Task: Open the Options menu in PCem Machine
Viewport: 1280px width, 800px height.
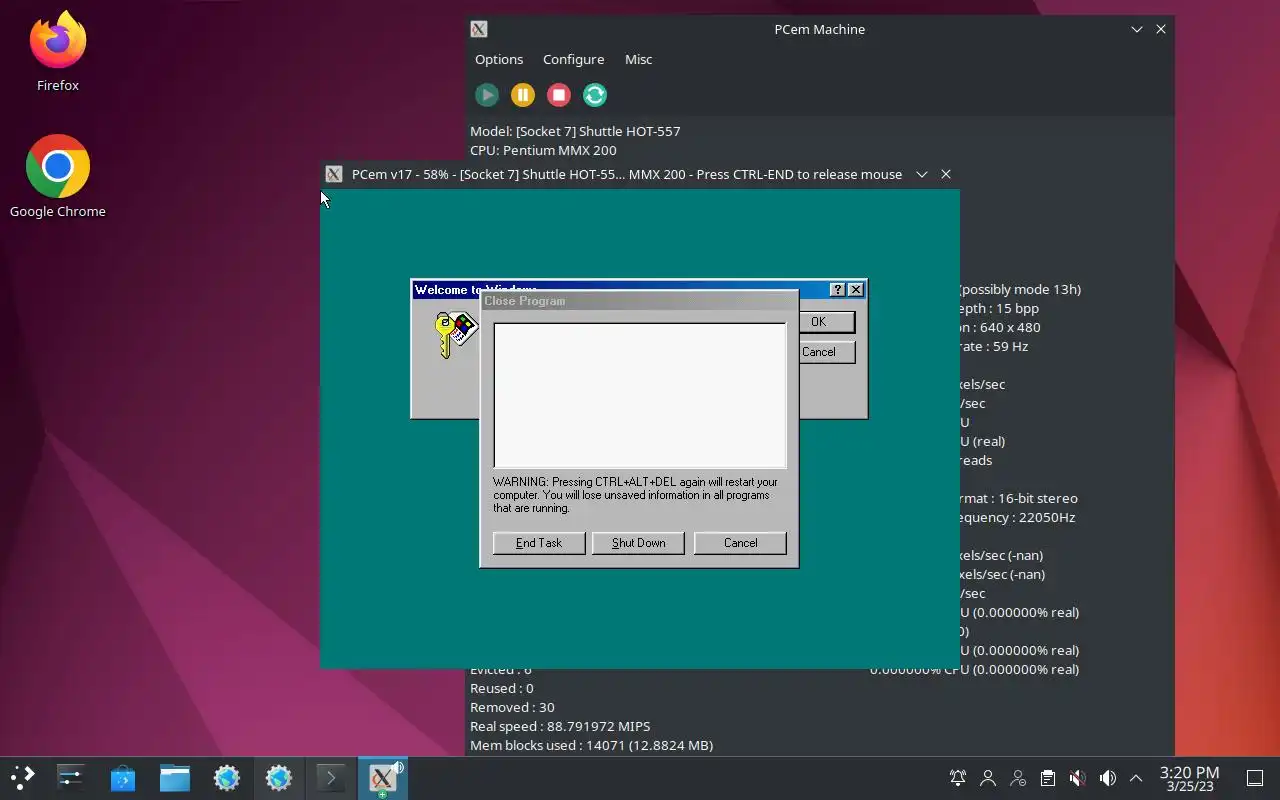Action: [499, 59]
